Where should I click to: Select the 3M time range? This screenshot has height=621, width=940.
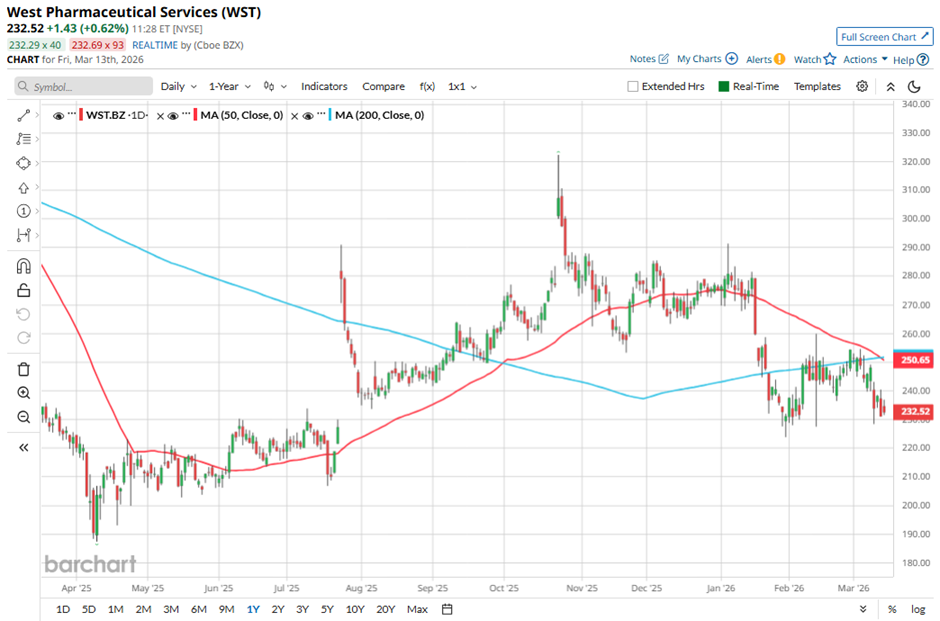click(x=171, y=609)
